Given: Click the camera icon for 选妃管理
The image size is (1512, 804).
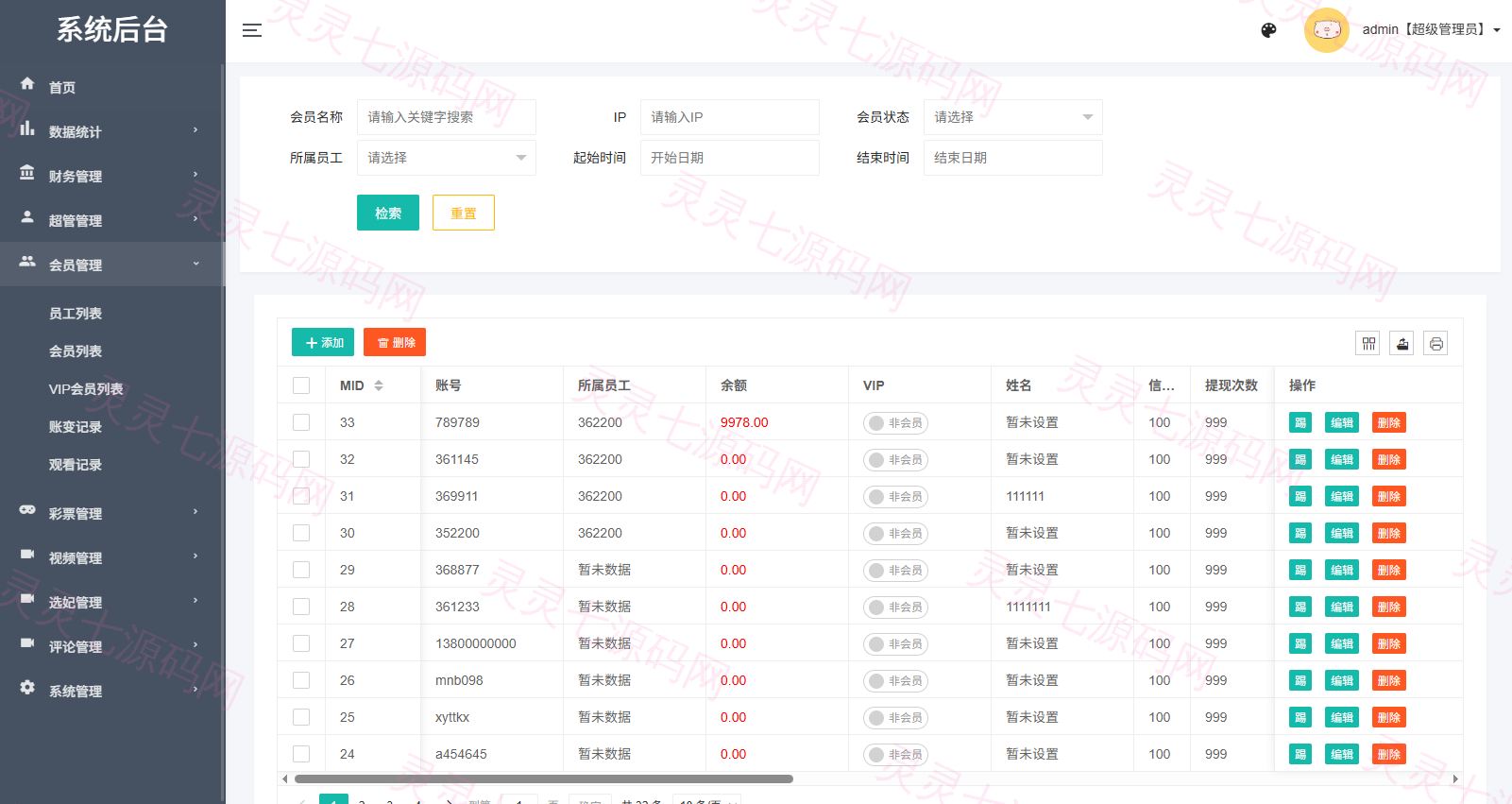Looking at the screenshot, I should coord(27,599).
